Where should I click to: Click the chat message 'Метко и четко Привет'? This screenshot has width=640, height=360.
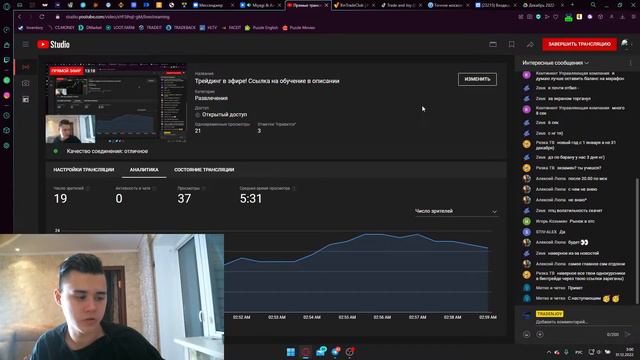click(x=559, y=288)
